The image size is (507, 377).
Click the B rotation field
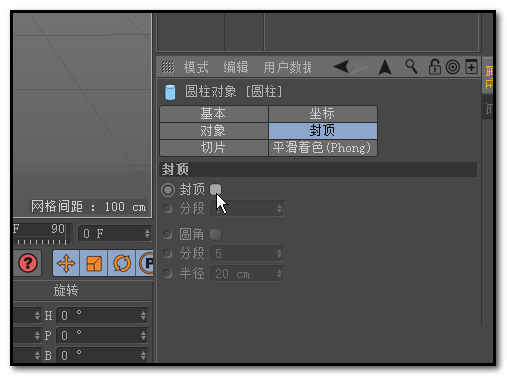(102, 355)
